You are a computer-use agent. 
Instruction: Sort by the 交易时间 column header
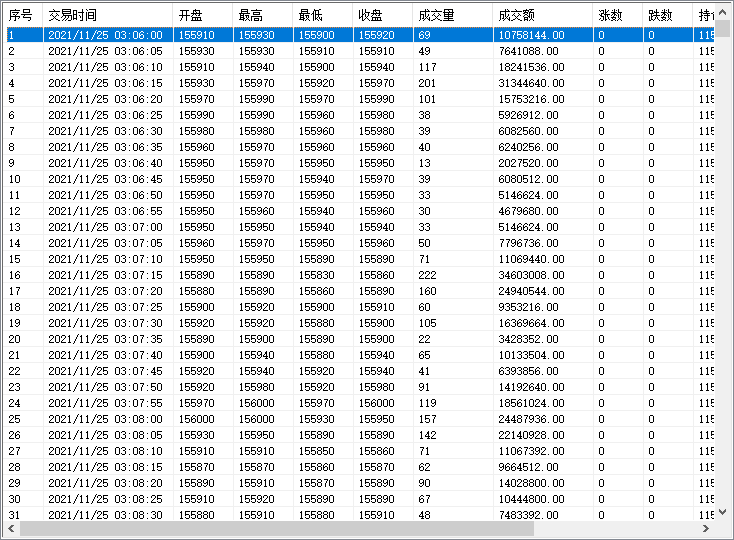[108, 15]
